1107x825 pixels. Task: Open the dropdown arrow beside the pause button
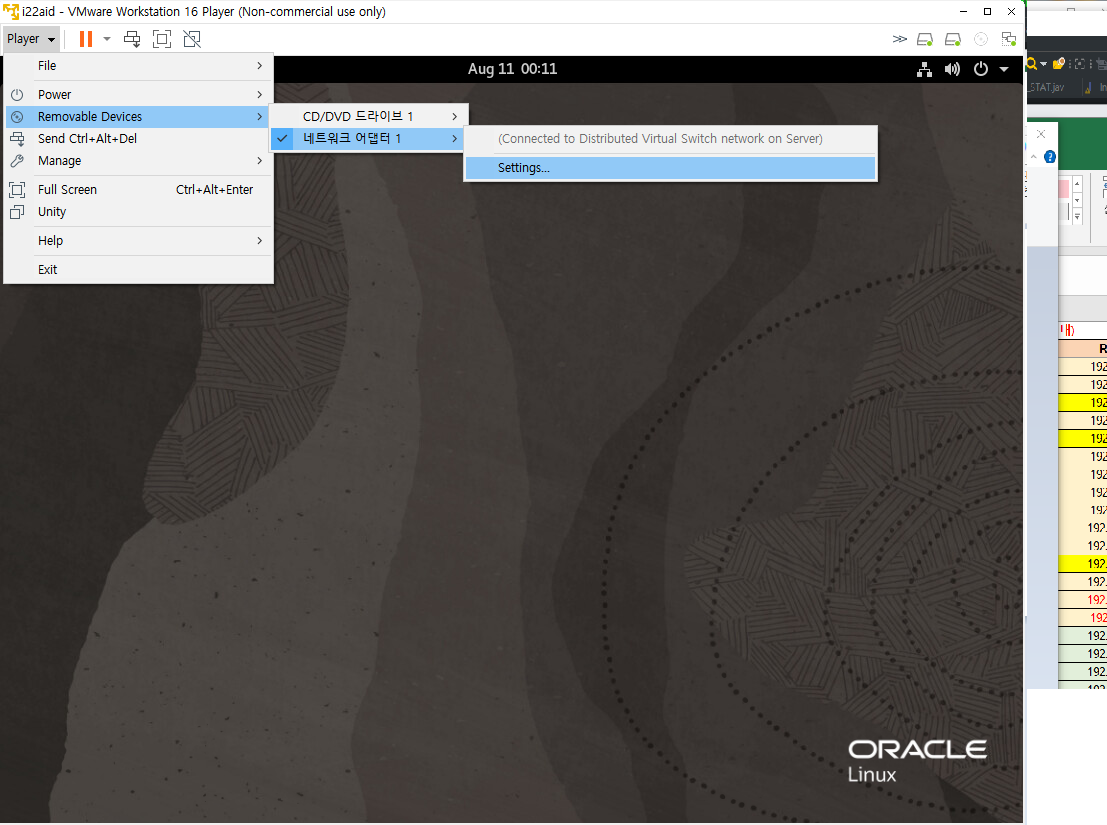[107, 39]
